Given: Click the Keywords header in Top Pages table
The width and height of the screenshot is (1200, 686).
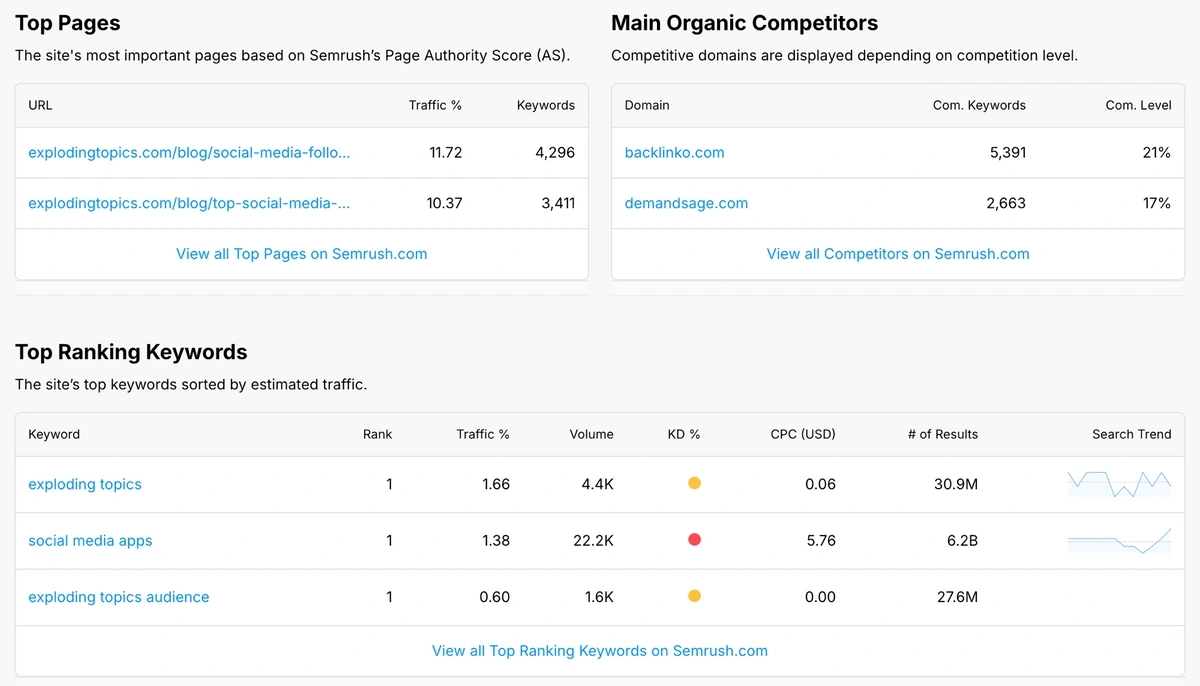Looking at the screenshot, I should click(x=546, y=105).
